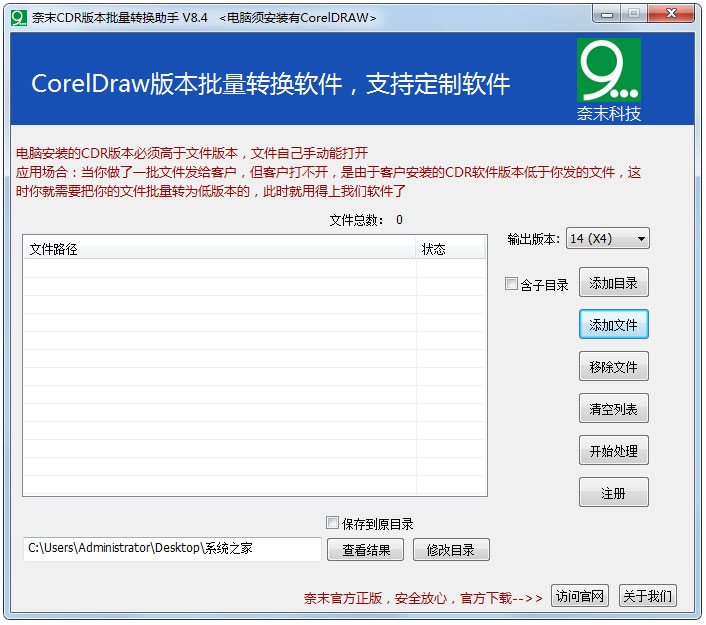
Task: Open the 输出版本 dropdown list
Action: pos(608,239)
